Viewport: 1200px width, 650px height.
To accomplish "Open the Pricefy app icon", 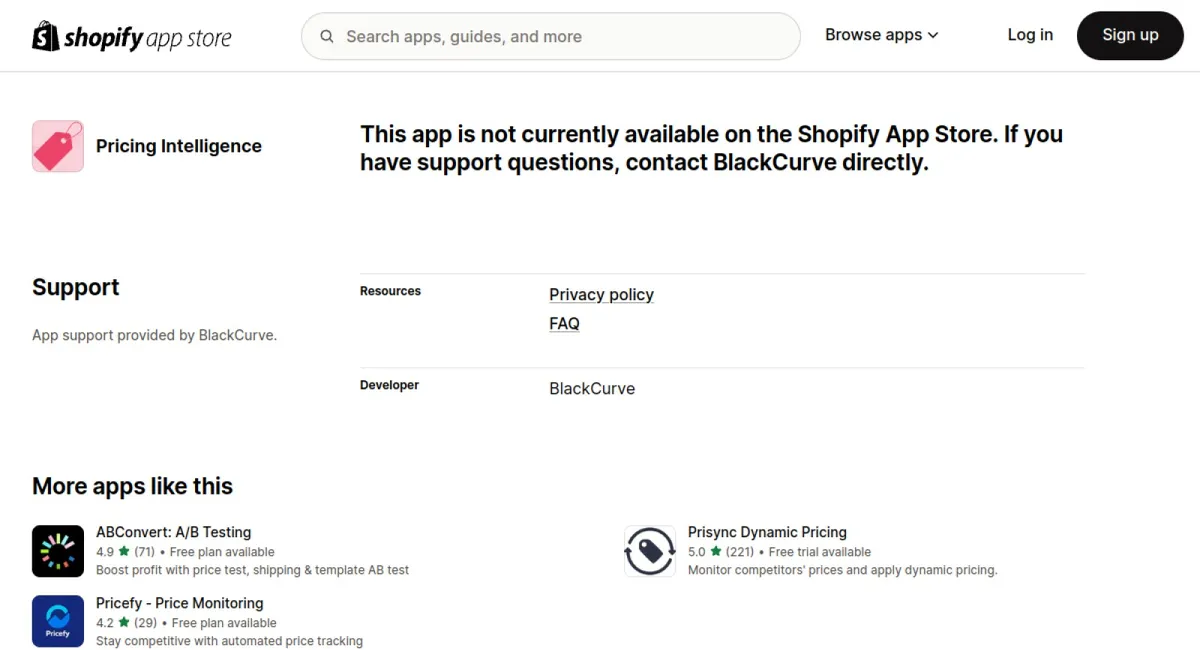I will point(58,622).
